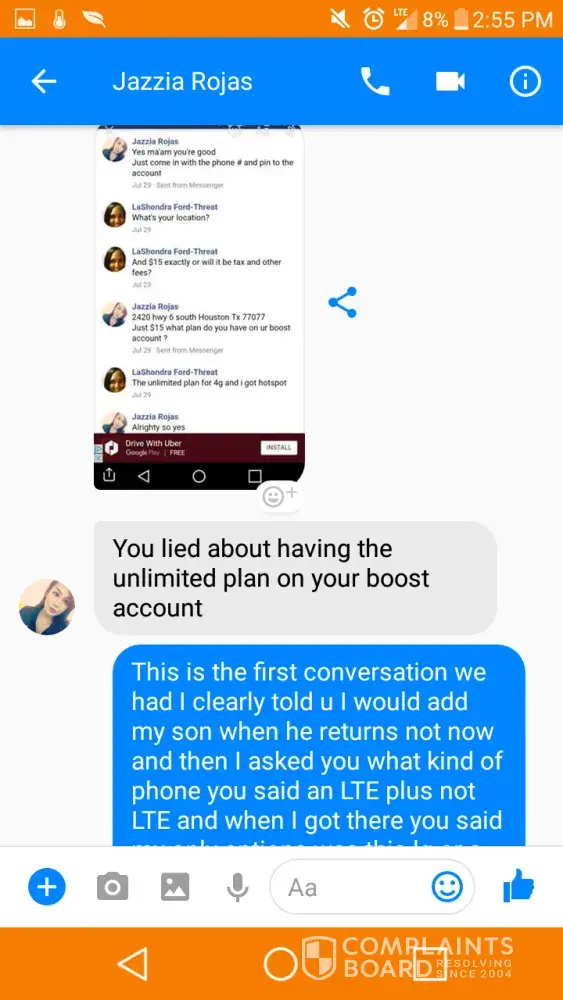
Task: Select the gray 'You lied about having' message bubble
Action: click(x=295, y=578)
